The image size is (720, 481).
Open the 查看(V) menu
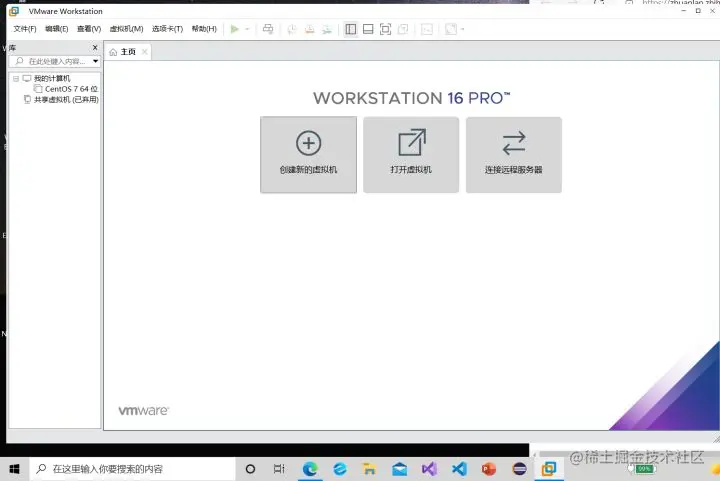coord(89,29)
